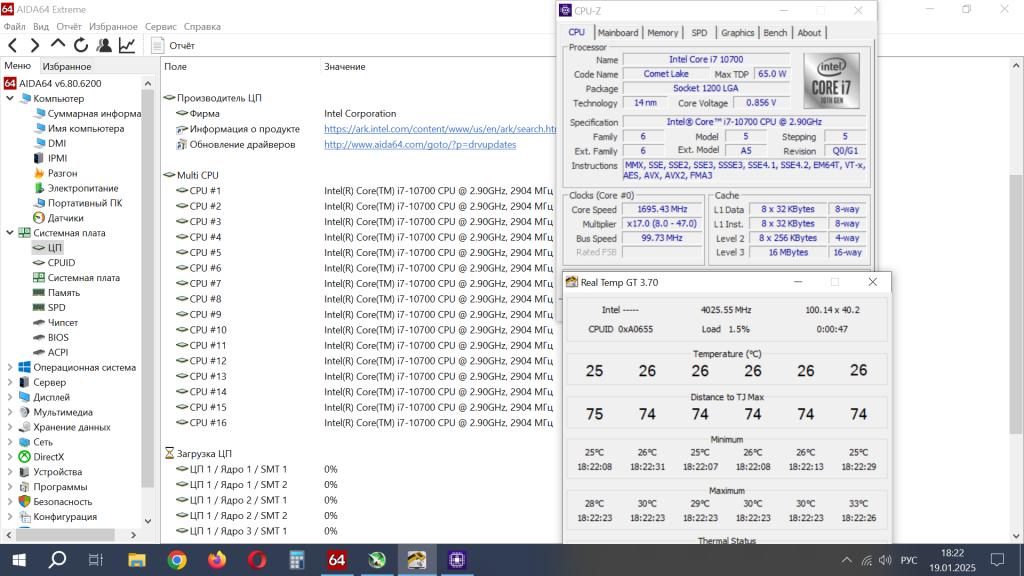Go up one level with up arrow
The width and height of the screenshot is (1024, 576).
coord(58,44)
